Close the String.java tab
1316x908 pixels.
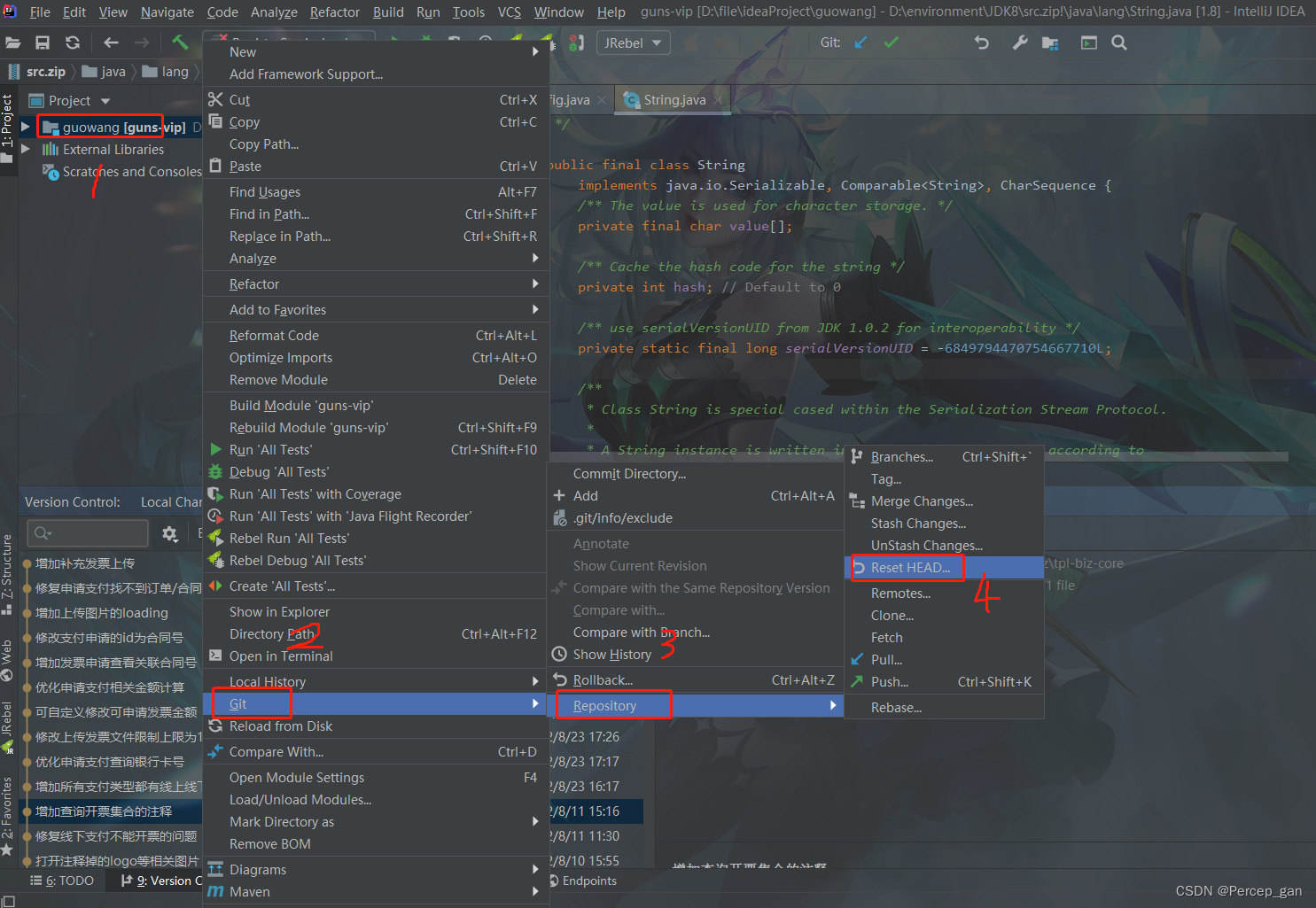[719, 100]
